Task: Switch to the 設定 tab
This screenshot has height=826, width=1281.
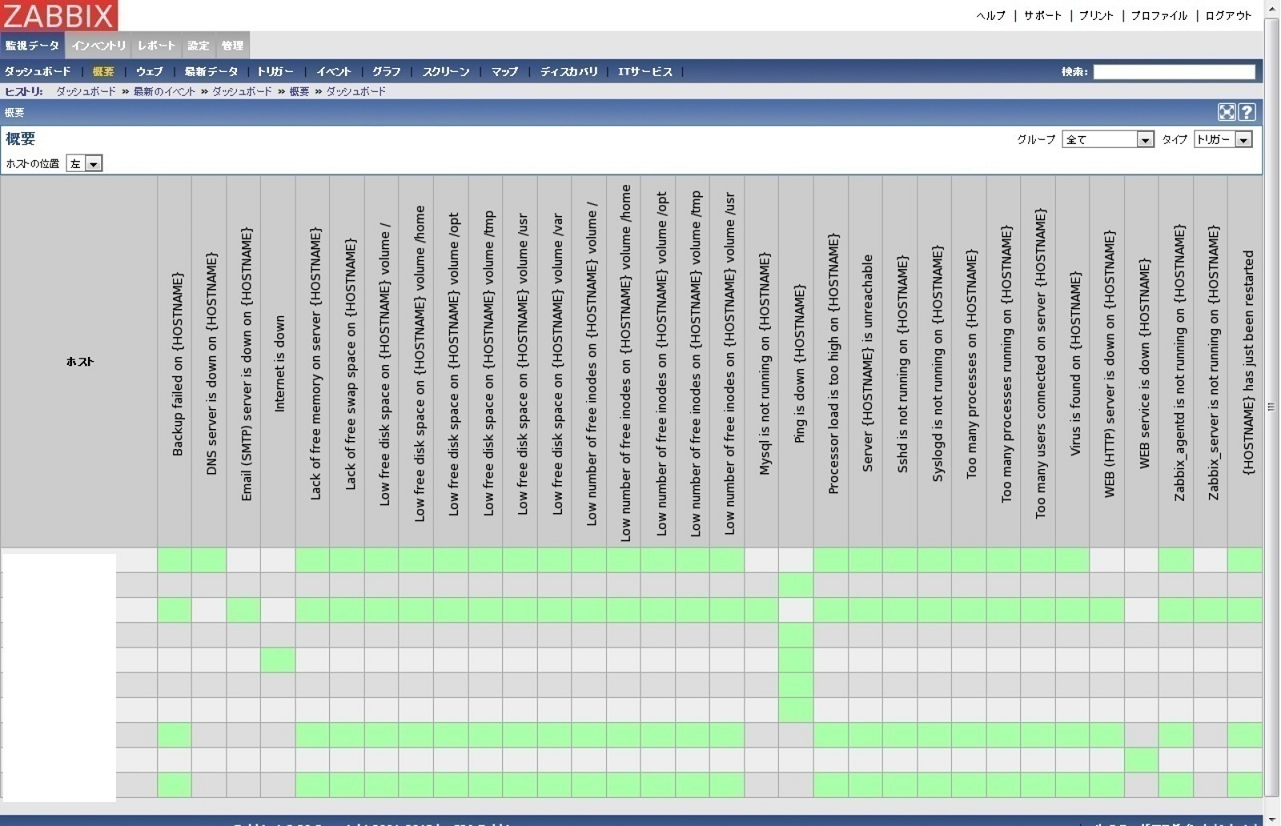Action: coord(199,46)
